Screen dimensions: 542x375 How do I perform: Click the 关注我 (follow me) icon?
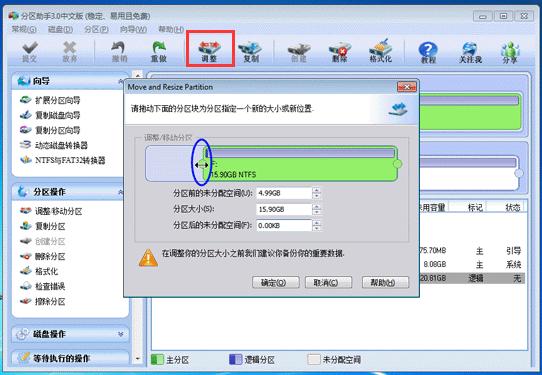click(470, 53)
